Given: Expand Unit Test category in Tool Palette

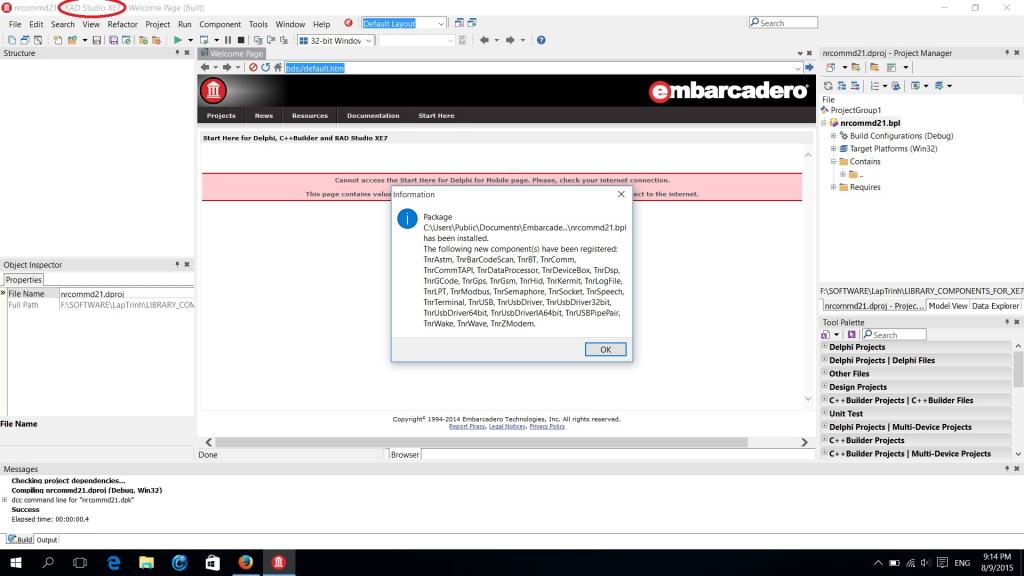Looking at the screenshot, I should coord(824,413).
